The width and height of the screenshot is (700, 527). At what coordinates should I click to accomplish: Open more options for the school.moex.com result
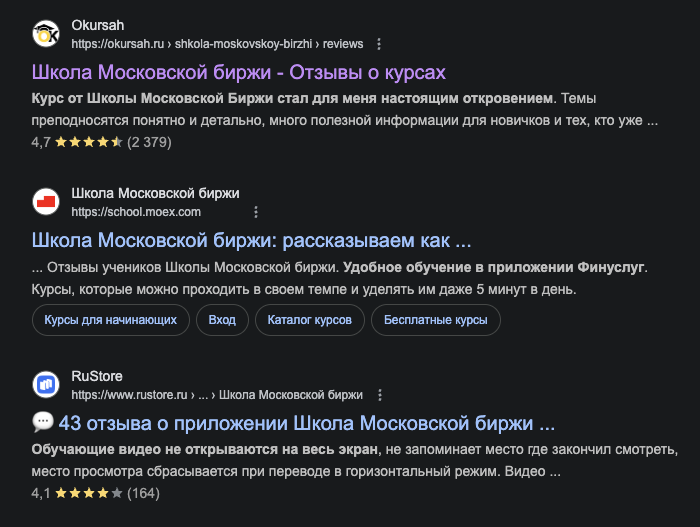click(256, 212)
